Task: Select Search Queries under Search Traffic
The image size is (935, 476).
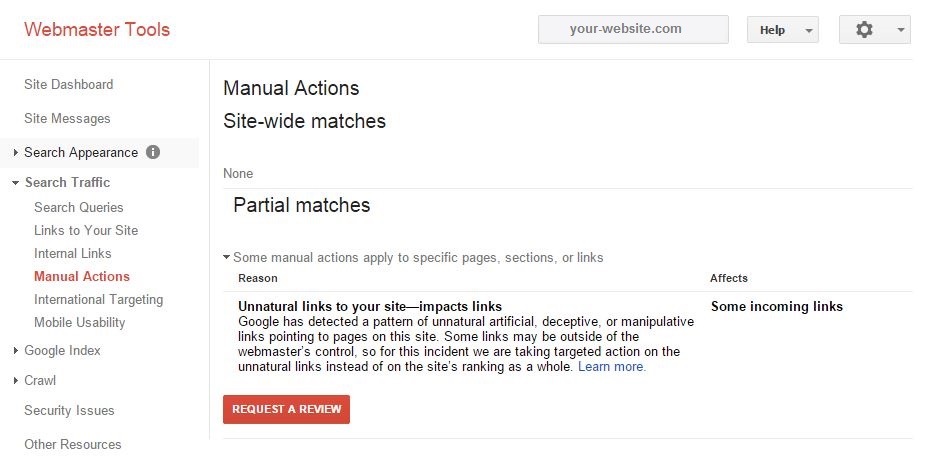Action: coord(79,208)
